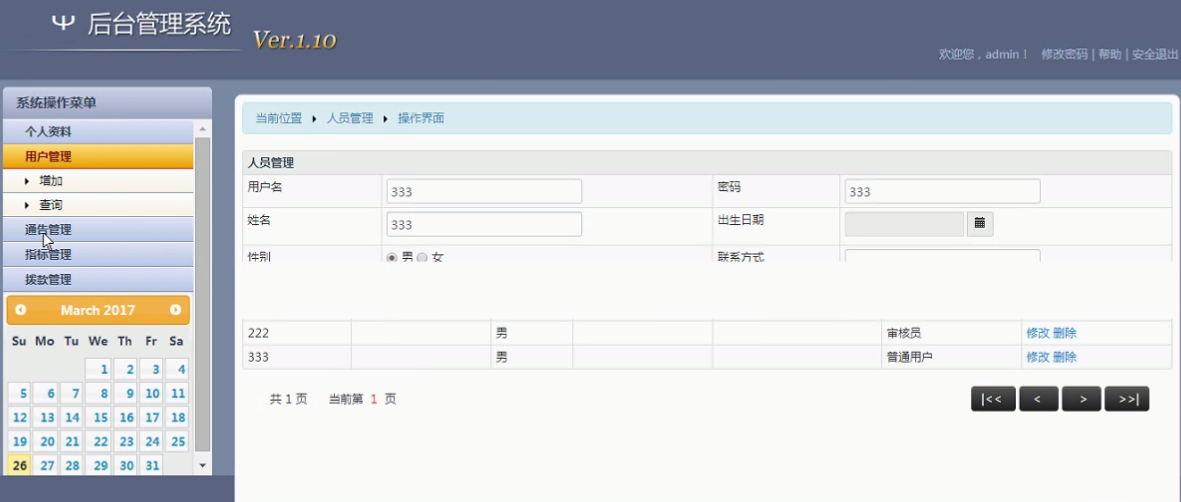
Task: Select March 28 in calendar
Action: coord(72,465)
